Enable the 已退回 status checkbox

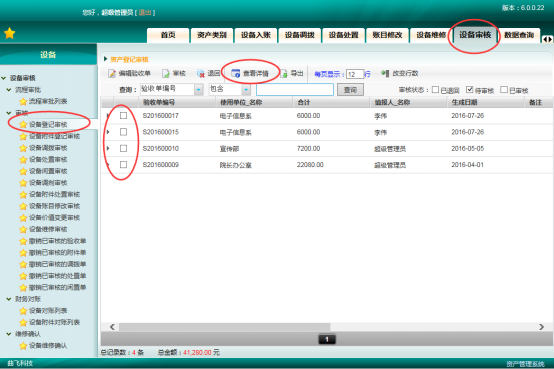pos(435,90)
